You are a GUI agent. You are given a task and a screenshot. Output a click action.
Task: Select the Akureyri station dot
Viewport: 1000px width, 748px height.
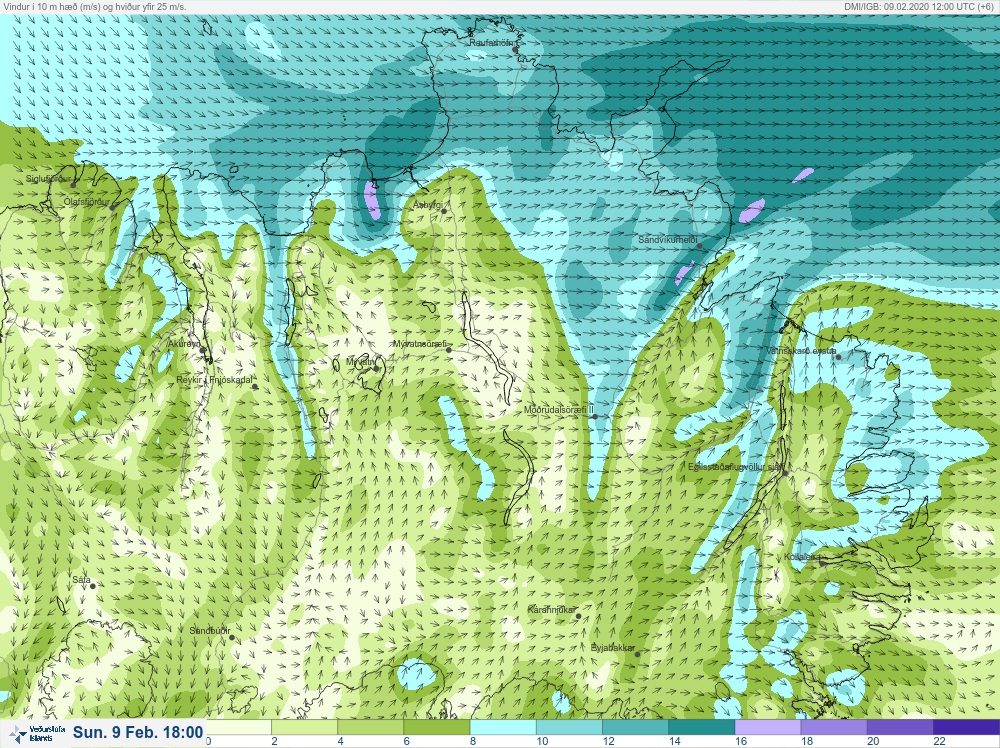click(202, 350)
